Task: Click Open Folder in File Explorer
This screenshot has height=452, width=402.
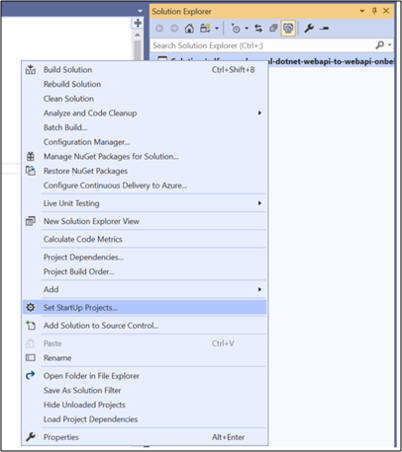Action: point(145,376)
